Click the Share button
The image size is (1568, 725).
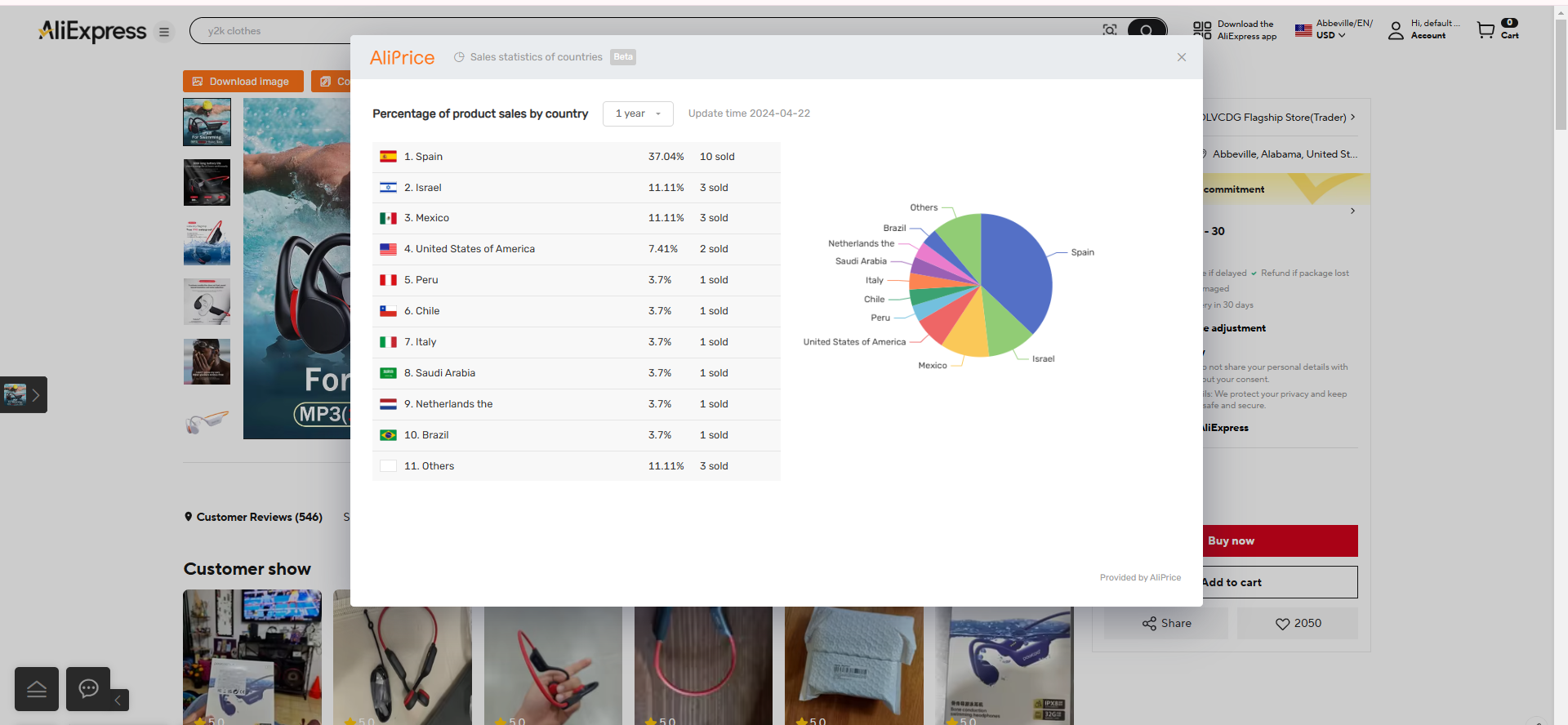pos(1166,623)
